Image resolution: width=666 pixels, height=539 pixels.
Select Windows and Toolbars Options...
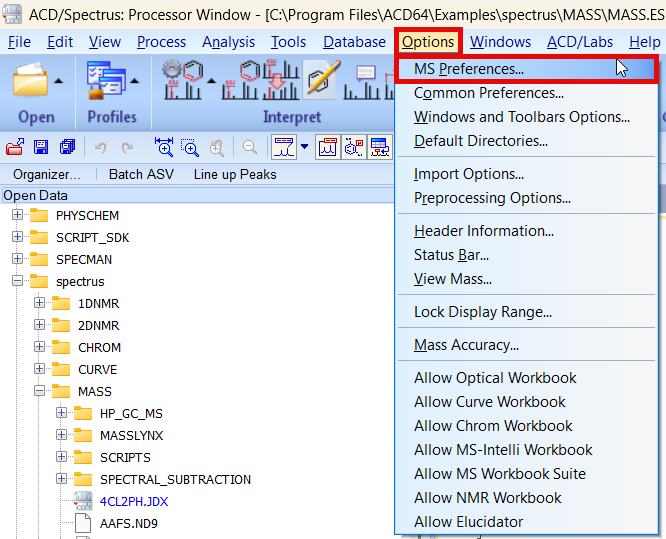coord(527,117)
